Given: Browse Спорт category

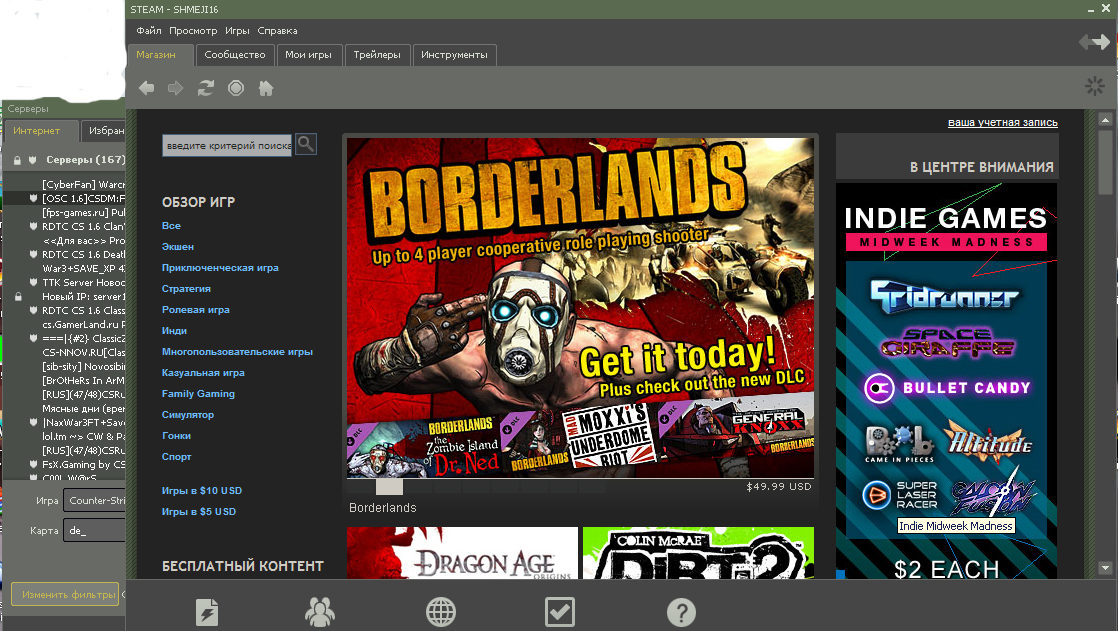Looking at the screenshot, I should 176,456.
